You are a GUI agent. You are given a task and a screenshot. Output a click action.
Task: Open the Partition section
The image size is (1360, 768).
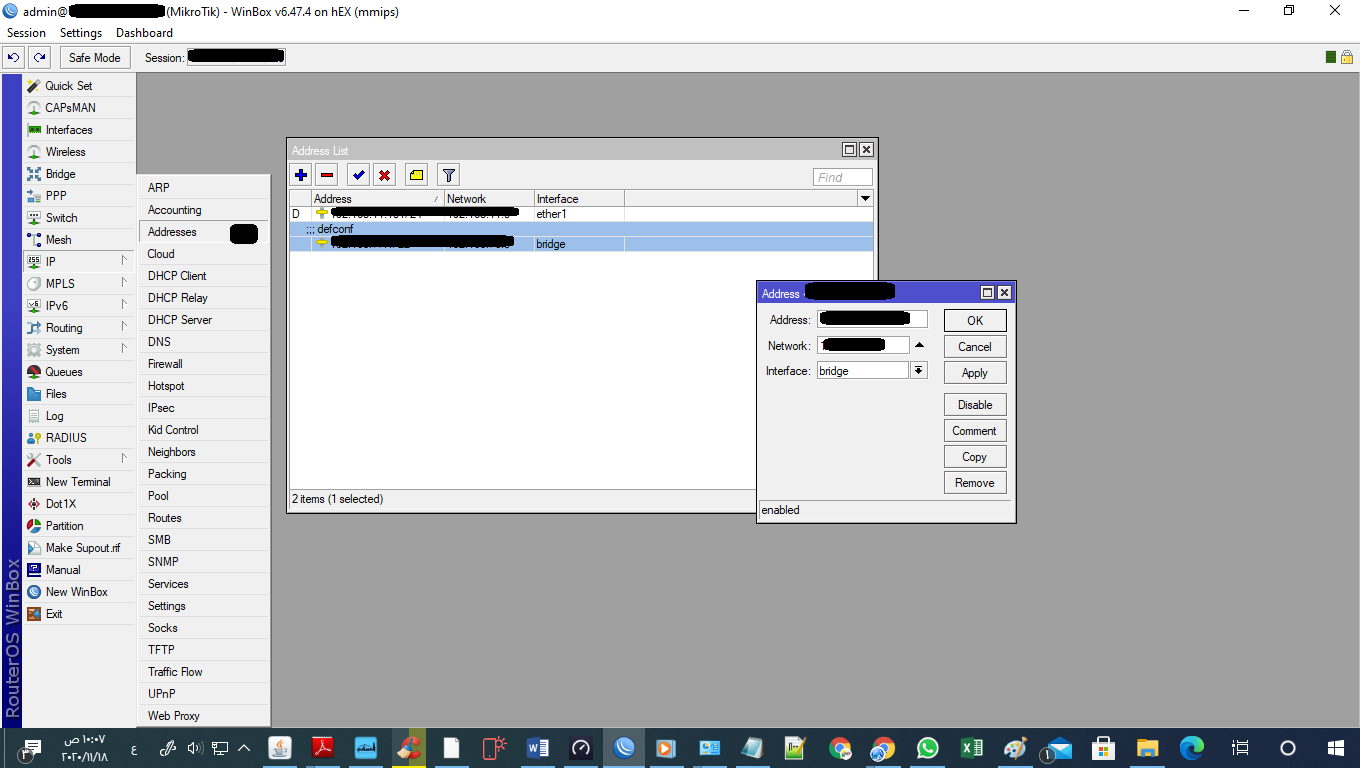click(x=79, y=526)
